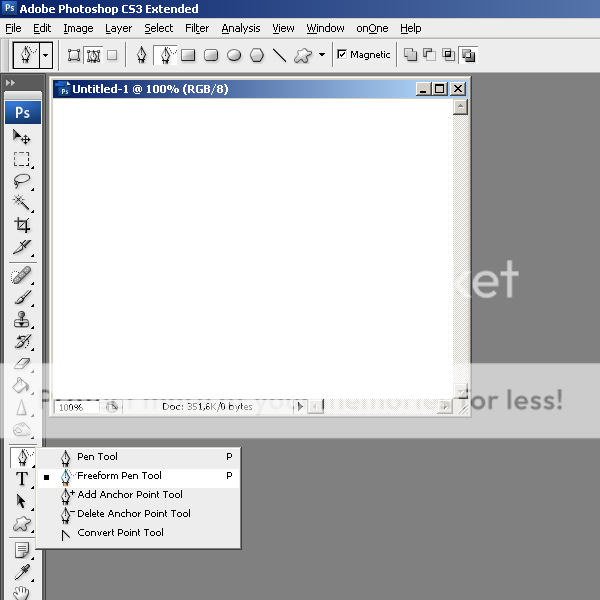
Task: Select the Brush tool
Action: pyautogui.click(x=21, y=297)
